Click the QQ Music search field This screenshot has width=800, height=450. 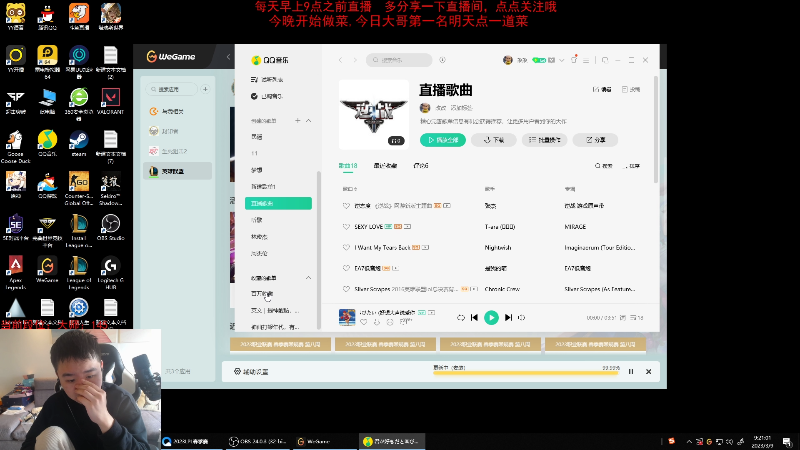click(399, 60)
